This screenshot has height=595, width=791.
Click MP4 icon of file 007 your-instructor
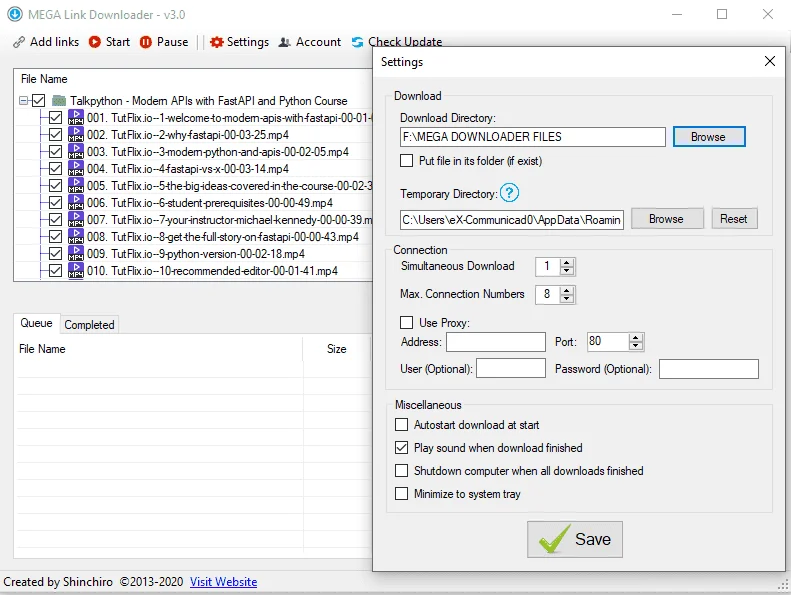point(76,220)
